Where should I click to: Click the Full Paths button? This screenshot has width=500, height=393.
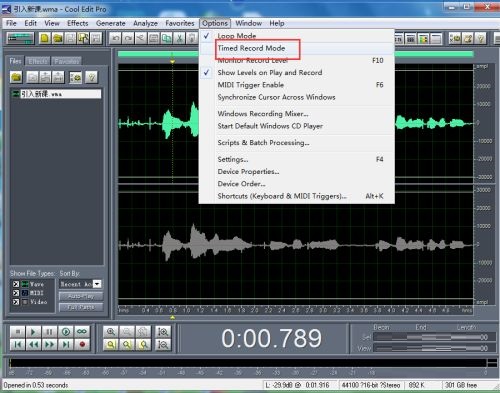tap(81, 307)
